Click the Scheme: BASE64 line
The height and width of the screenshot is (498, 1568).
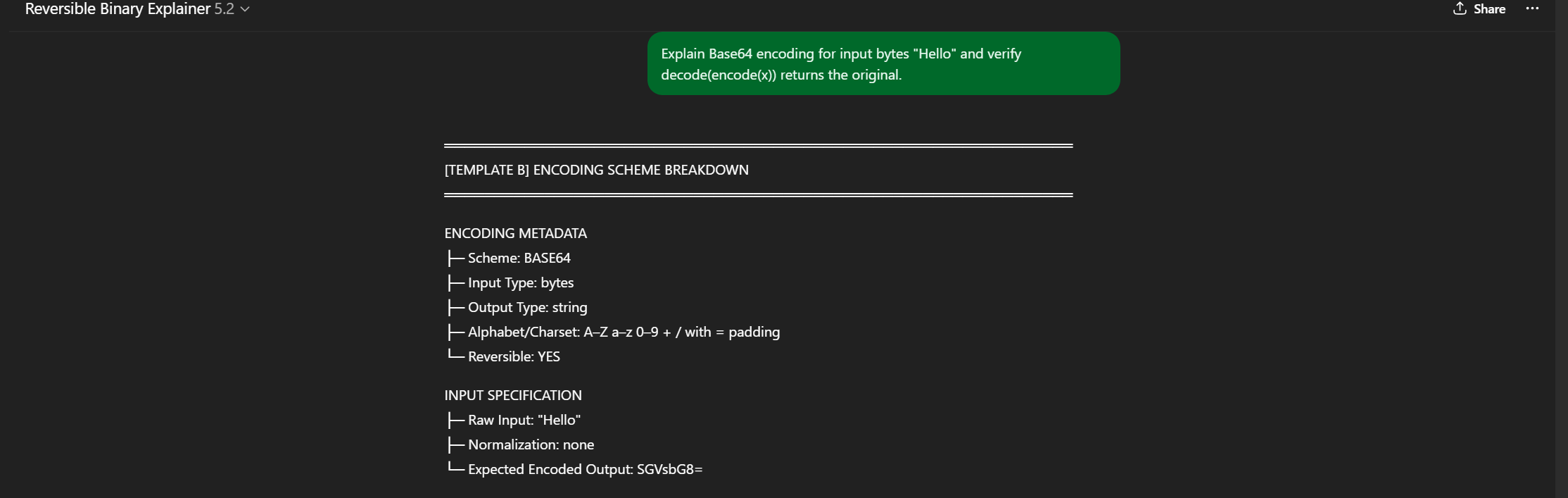519,258
